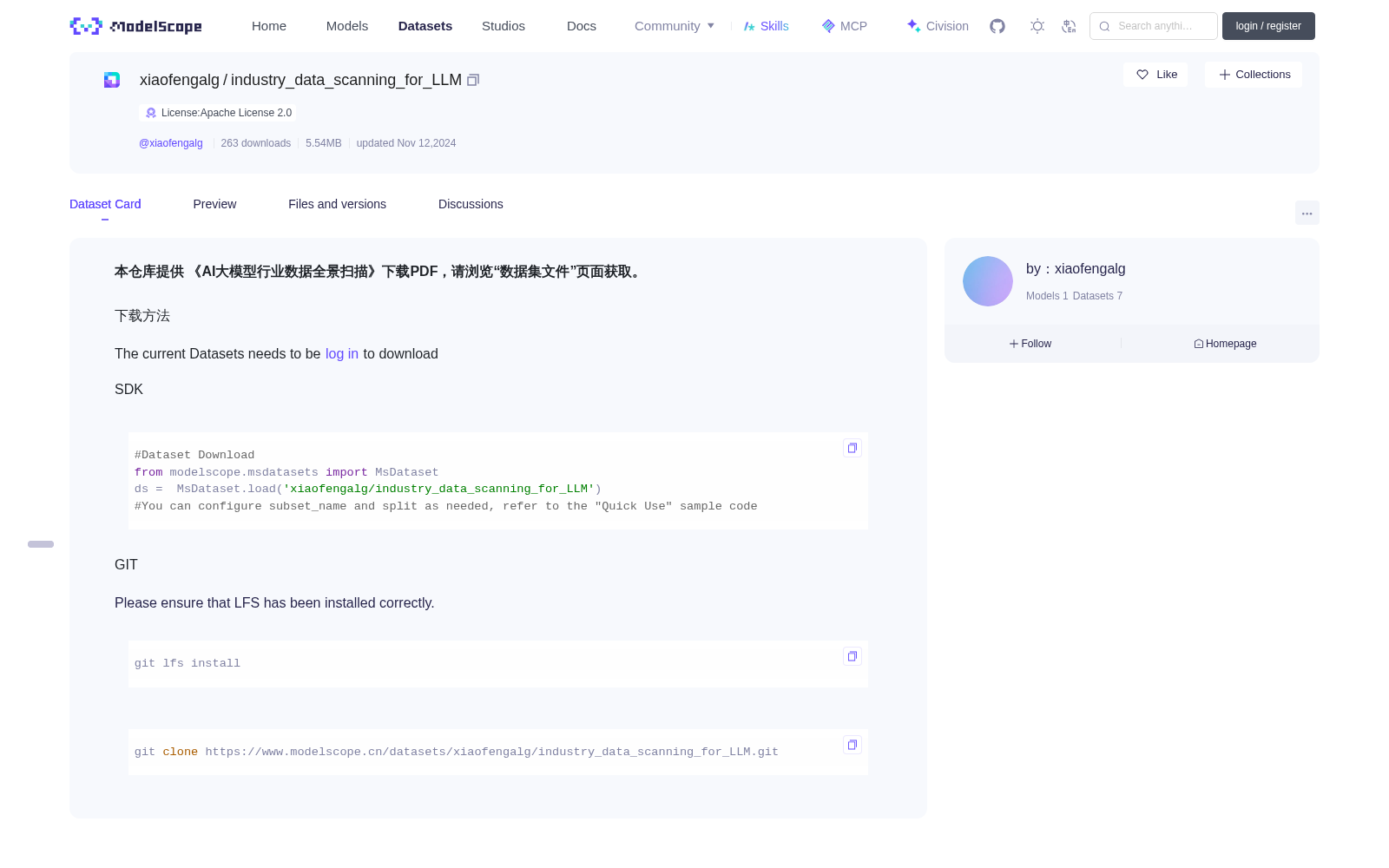Click the 'from modelscope.msdatasets import' code line
Screen dimensions: 1389x868
coord(286,472)
